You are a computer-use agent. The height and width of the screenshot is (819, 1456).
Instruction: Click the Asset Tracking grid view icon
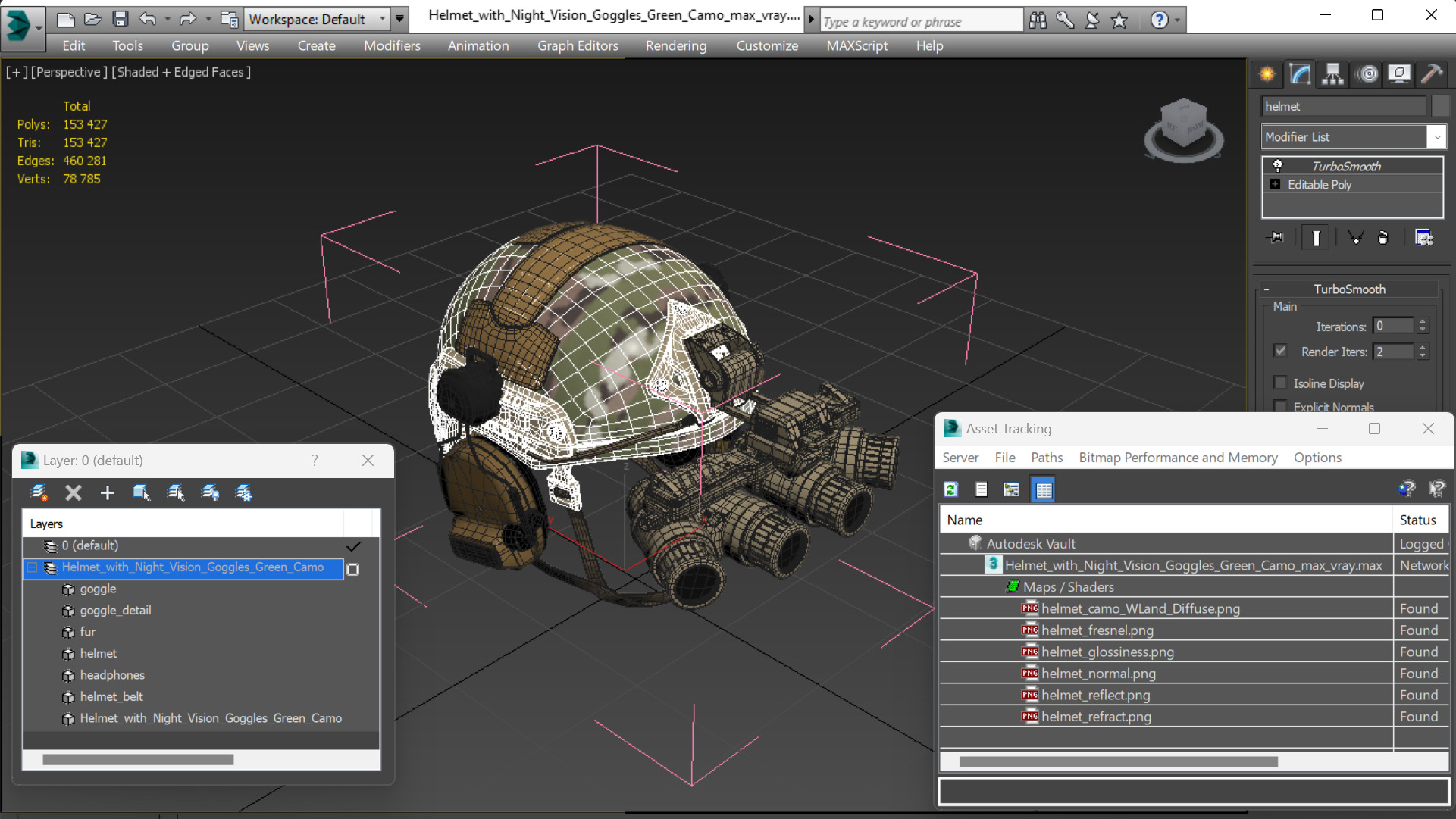(1044, 489)
